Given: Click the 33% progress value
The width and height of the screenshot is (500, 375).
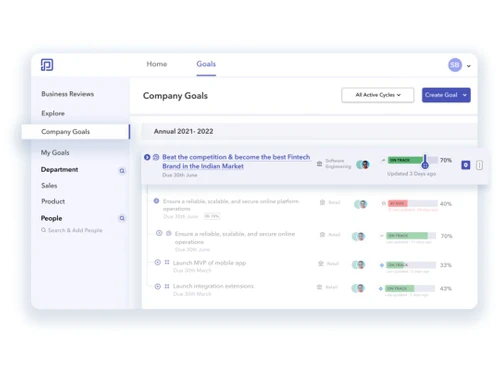Looking at the screenshot, I should click(446, 265).
